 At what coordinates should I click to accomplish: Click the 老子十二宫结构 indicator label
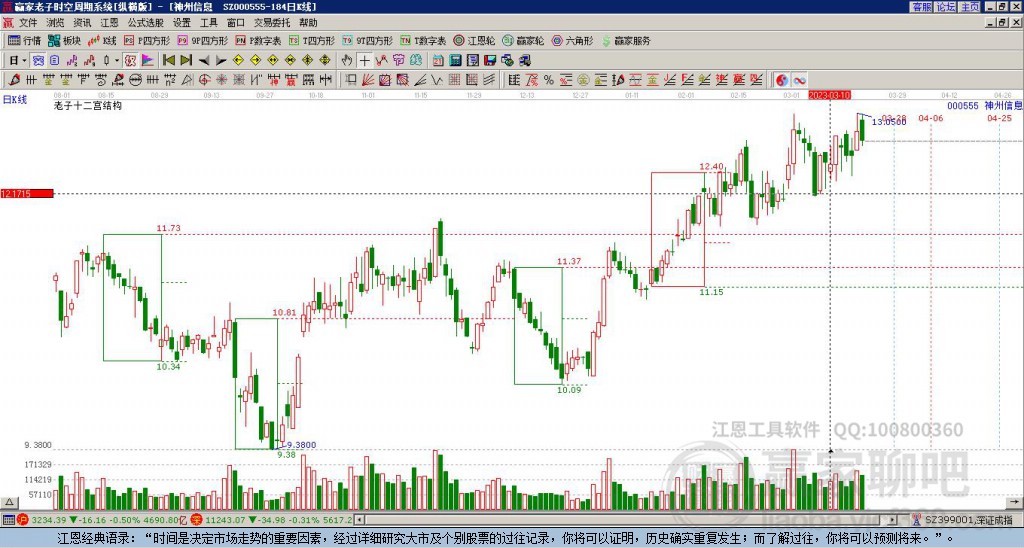click(x=88, y=105)
